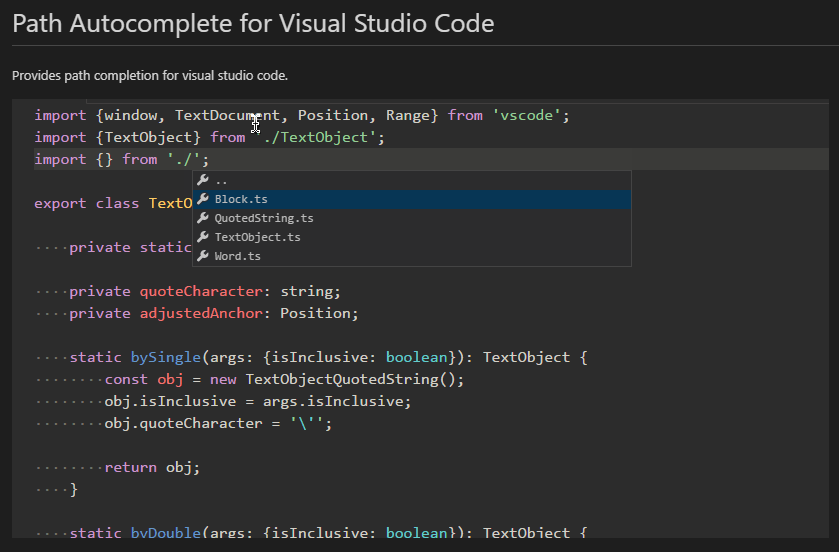Viewport: 839px width, 552px height.
Task: Choose Block.ts from autocomplete list
Action: (x=411, y=200)
